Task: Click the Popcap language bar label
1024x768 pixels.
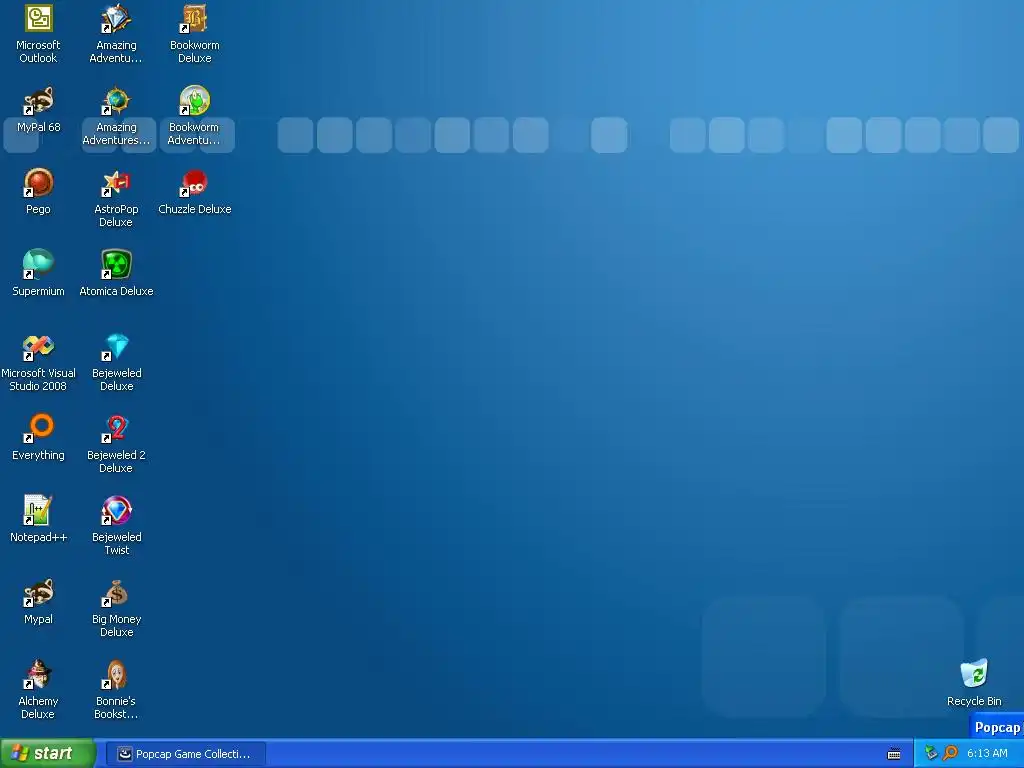Action: point(997,728)
